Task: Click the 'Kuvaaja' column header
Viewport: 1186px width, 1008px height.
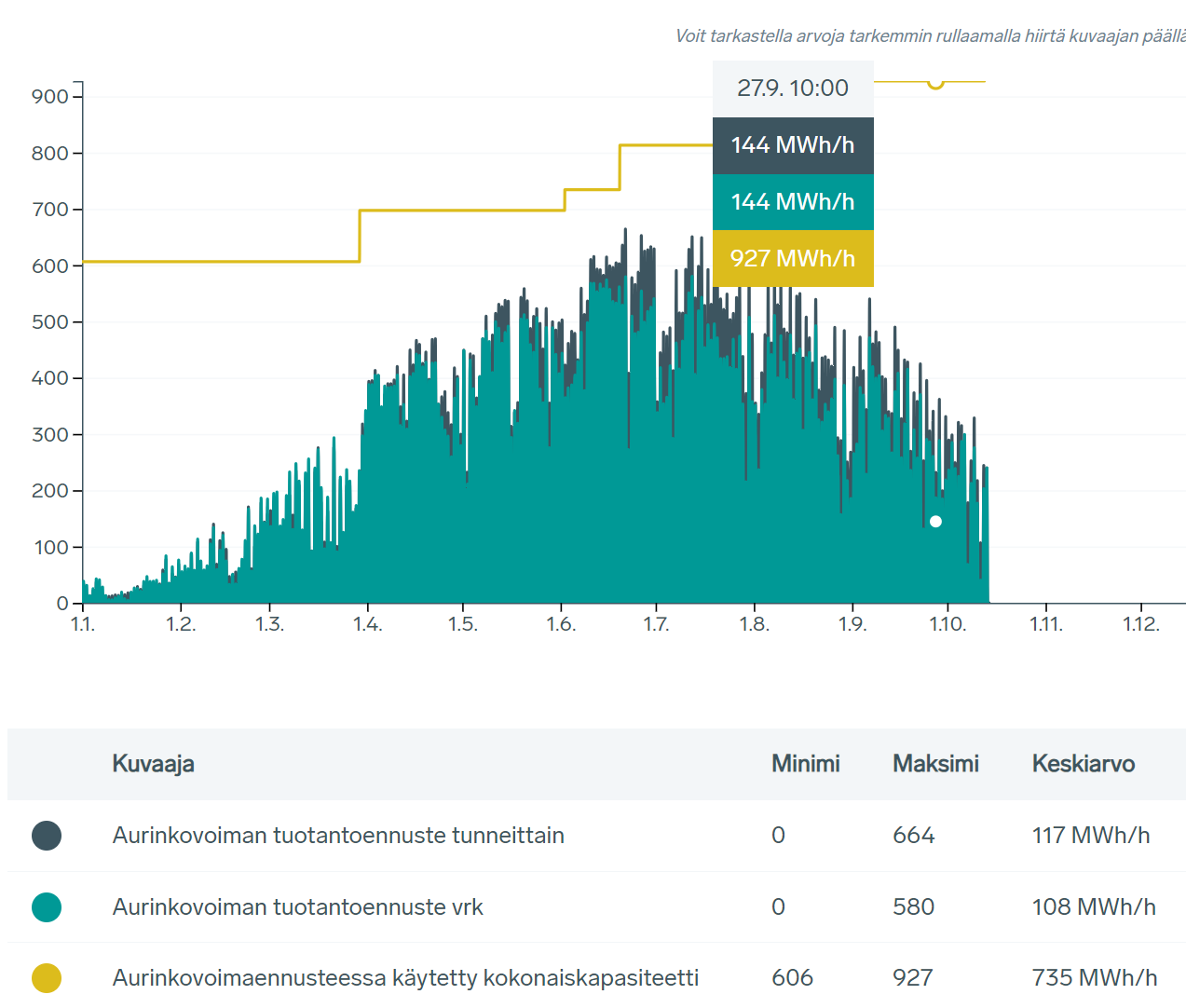Action: pyautogui.click(x=154, y=764)
